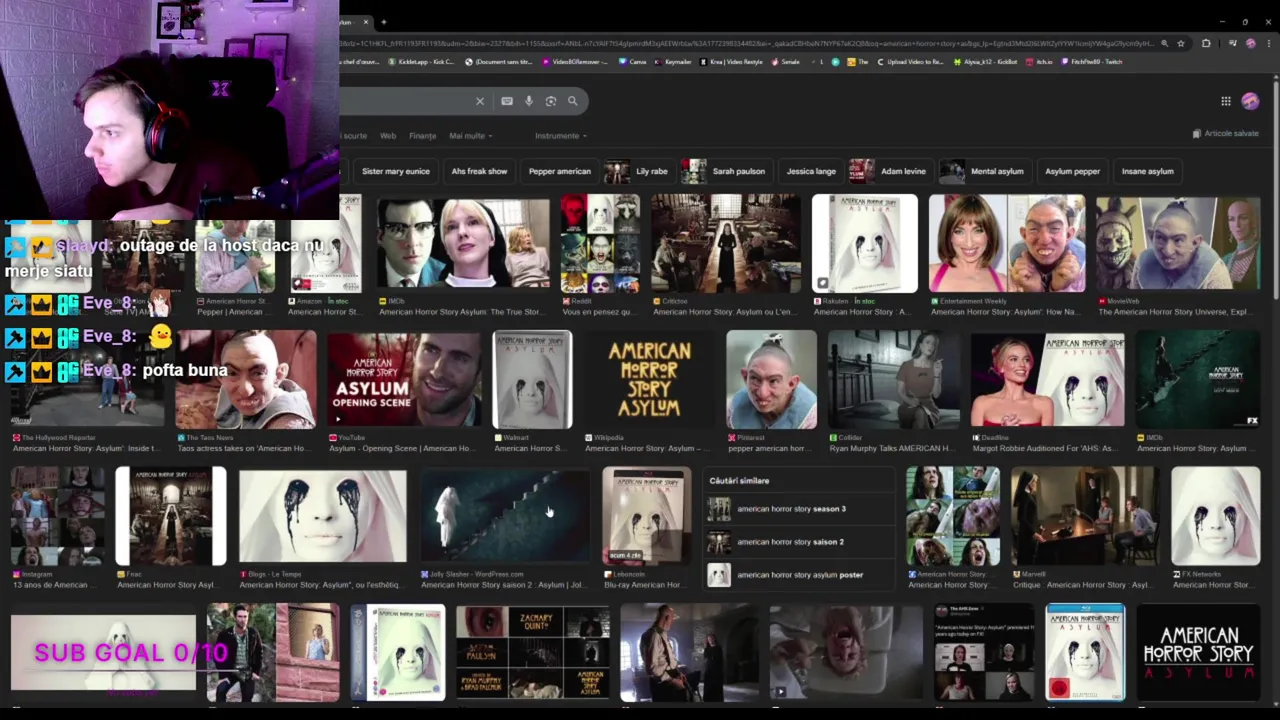Open the Alysia_k12 KickBot bookmark
The height and width of the screenshot is (720, 1280).
(x=986, y=62)
